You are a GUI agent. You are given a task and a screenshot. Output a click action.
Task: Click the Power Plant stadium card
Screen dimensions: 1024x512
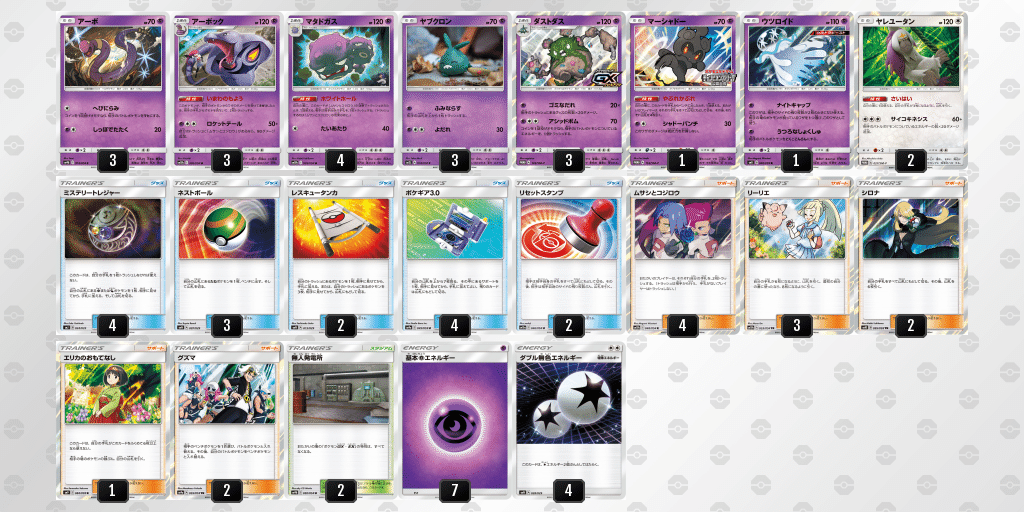(340, 420)
